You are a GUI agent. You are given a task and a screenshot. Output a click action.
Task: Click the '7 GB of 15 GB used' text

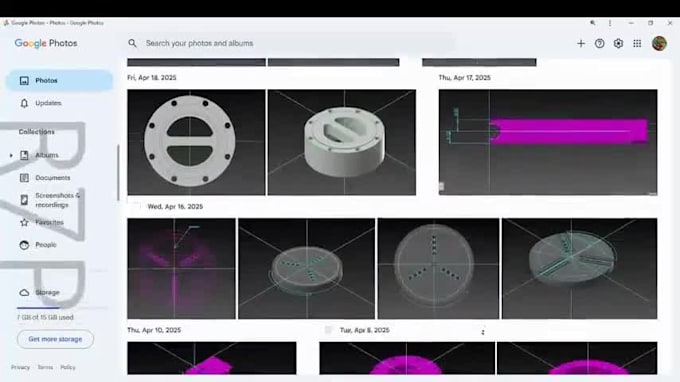45,317
